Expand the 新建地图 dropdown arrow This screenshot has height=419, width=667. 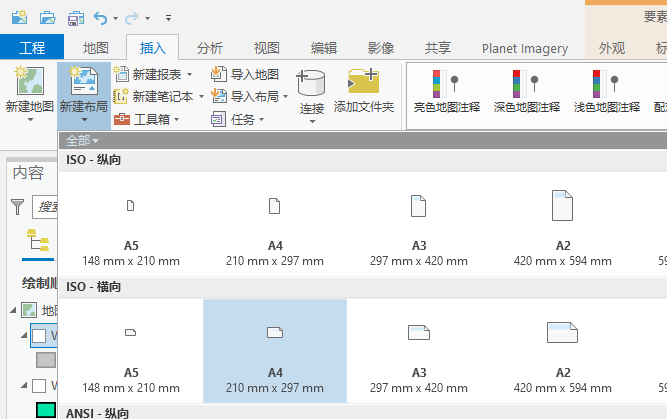30,120
